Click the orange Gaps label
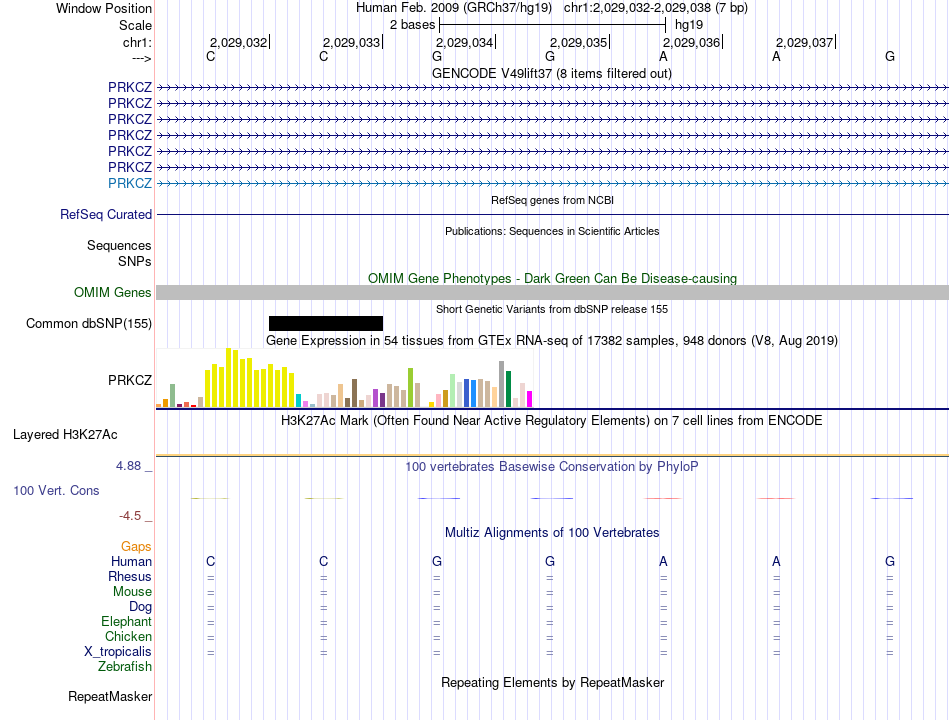The height and width of the screenshot is (720, 950). coord(136,547)
